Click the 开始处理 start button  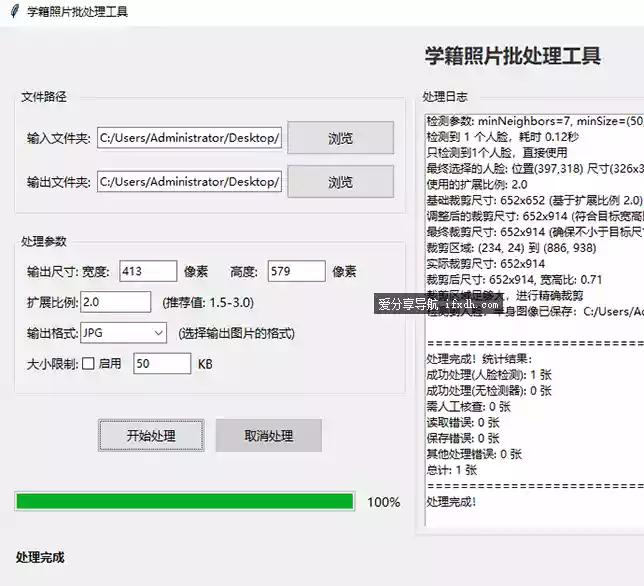(151, 435)
